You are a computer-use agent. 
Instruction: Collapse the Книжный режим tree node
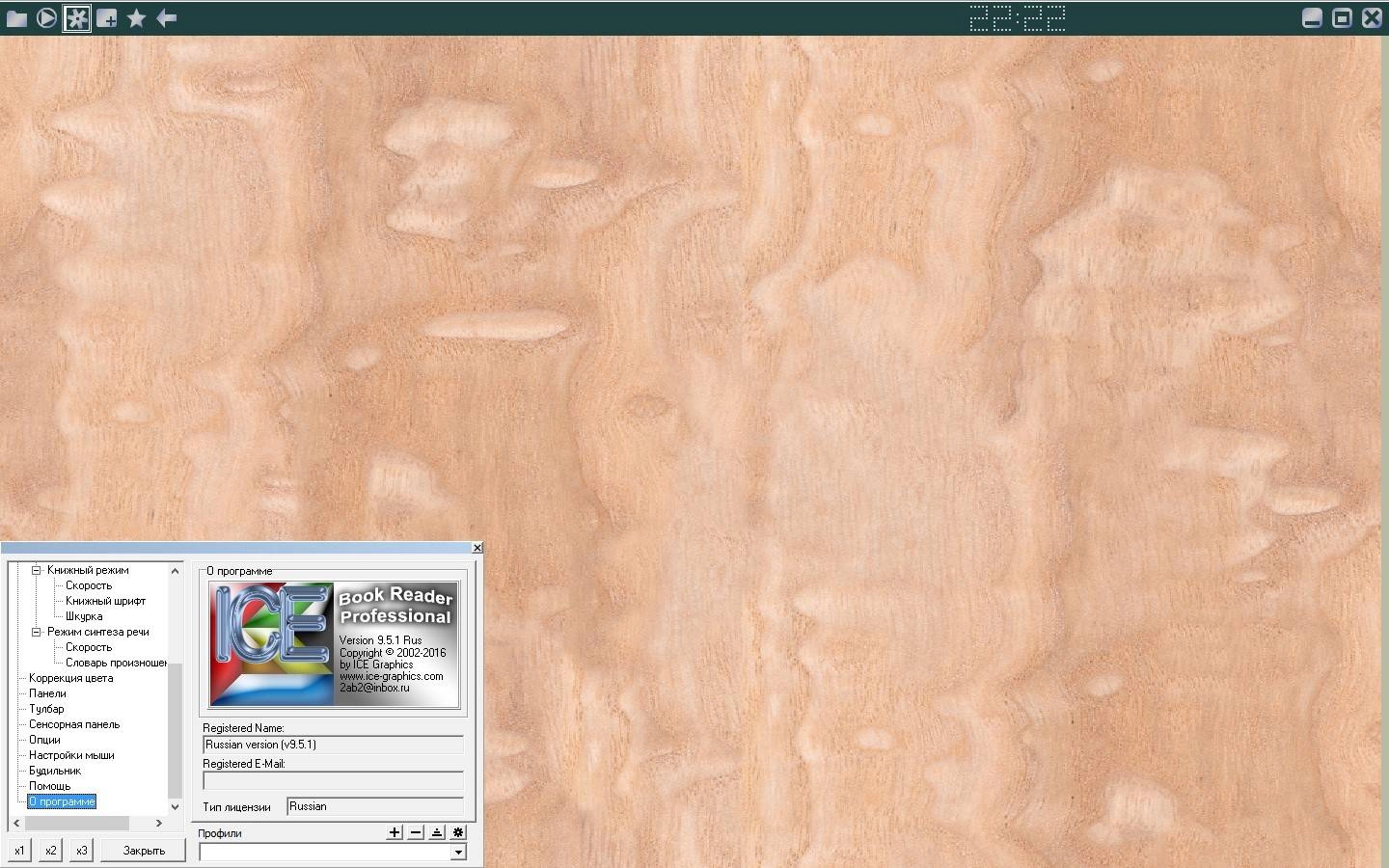click(36, 570)
